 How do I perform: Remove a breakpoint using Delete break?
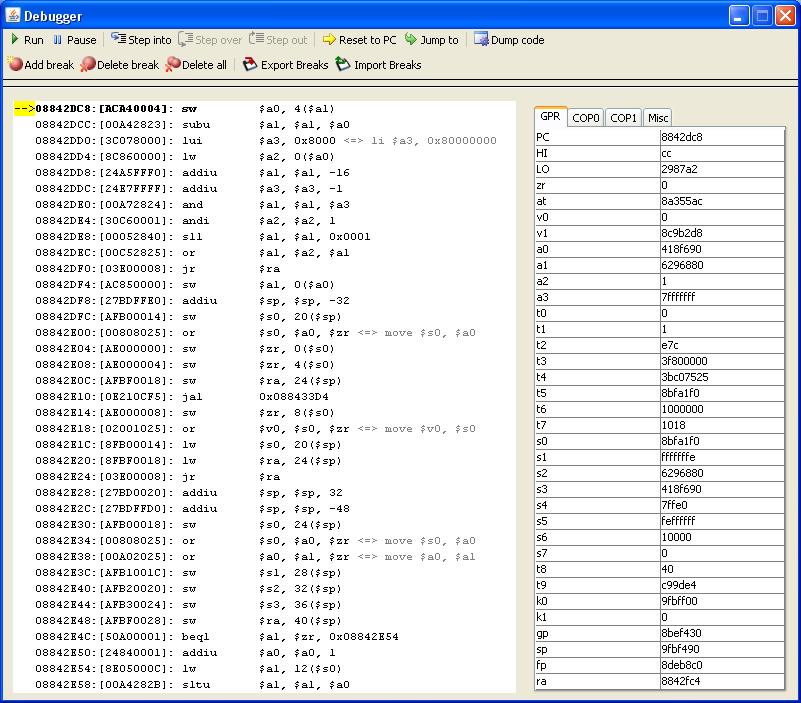(119, 65)
